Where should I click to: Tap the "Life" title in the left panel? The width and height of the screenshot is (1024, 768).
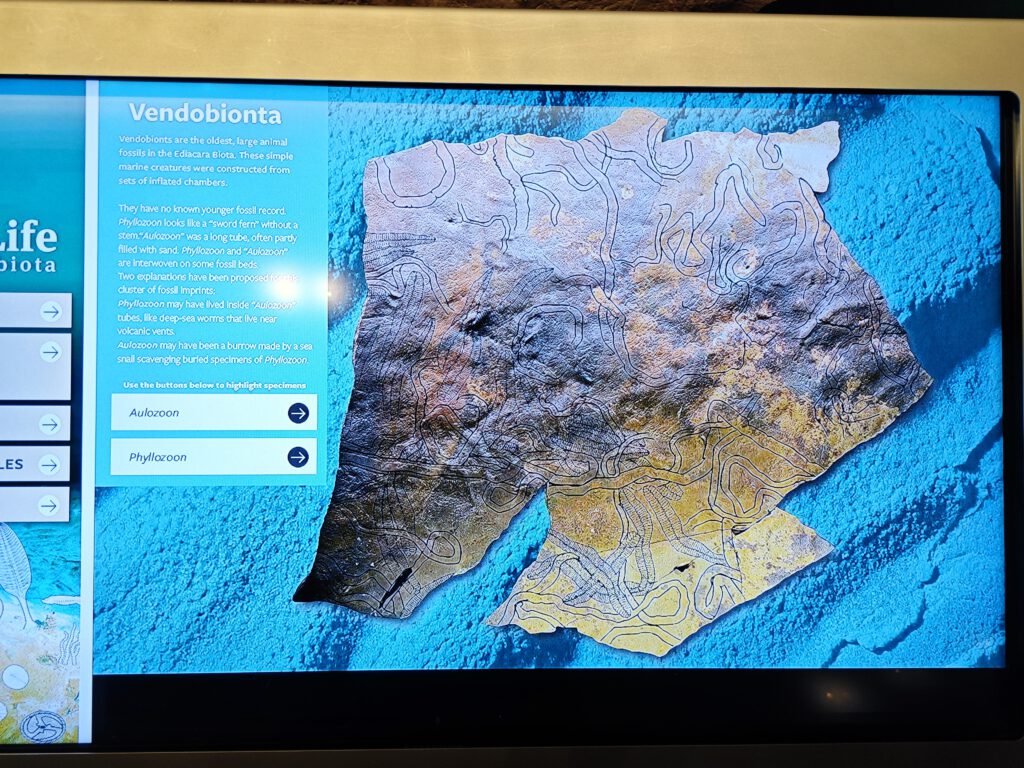click(28, 239)
